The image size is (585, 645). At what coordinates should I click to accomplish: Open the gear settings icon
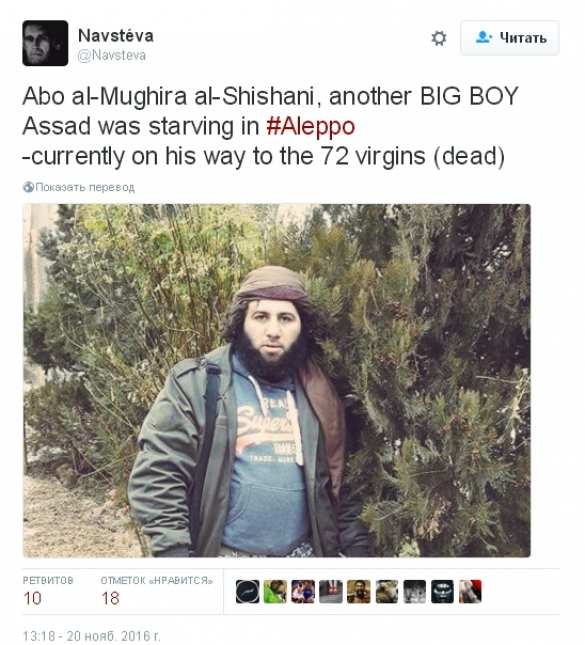(439, 38)
